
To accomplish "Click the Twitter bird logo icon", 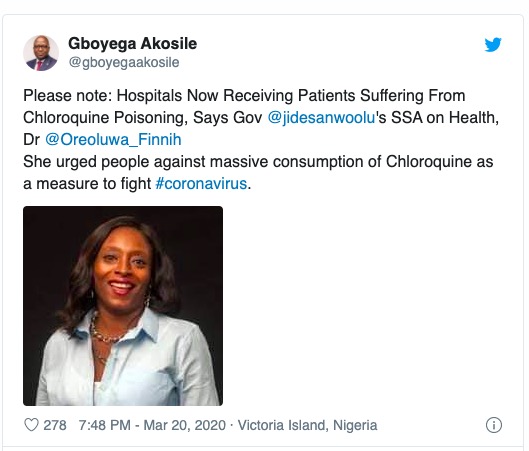I will click(493, 45).
